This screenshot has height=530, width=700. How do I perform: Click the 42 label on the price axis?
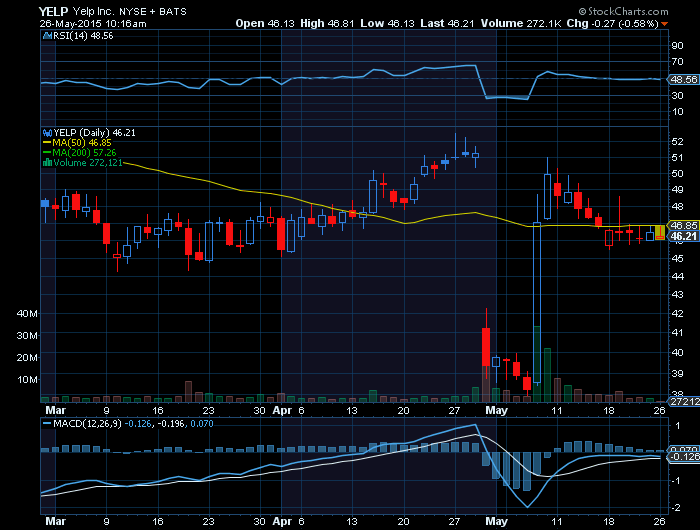pos(677,313)
